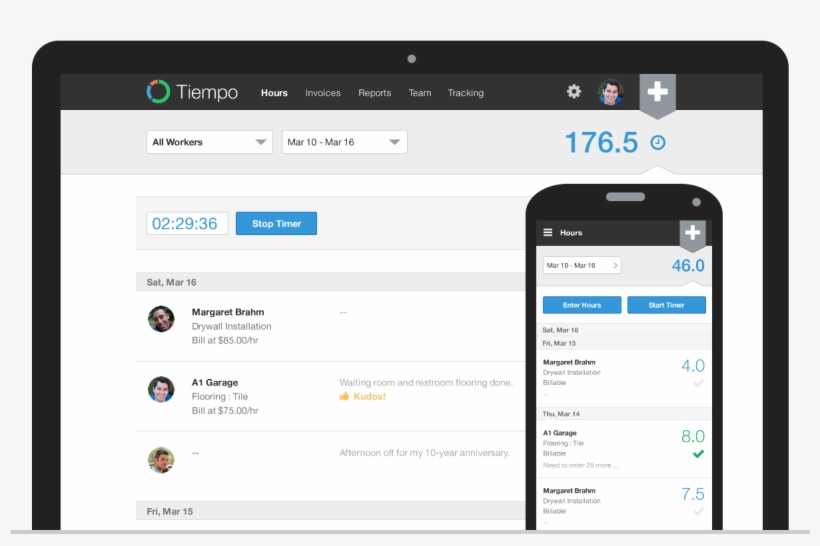Open settings via the gear icon
The width and height of the screenshot is (820, 546).
(574, 92)
